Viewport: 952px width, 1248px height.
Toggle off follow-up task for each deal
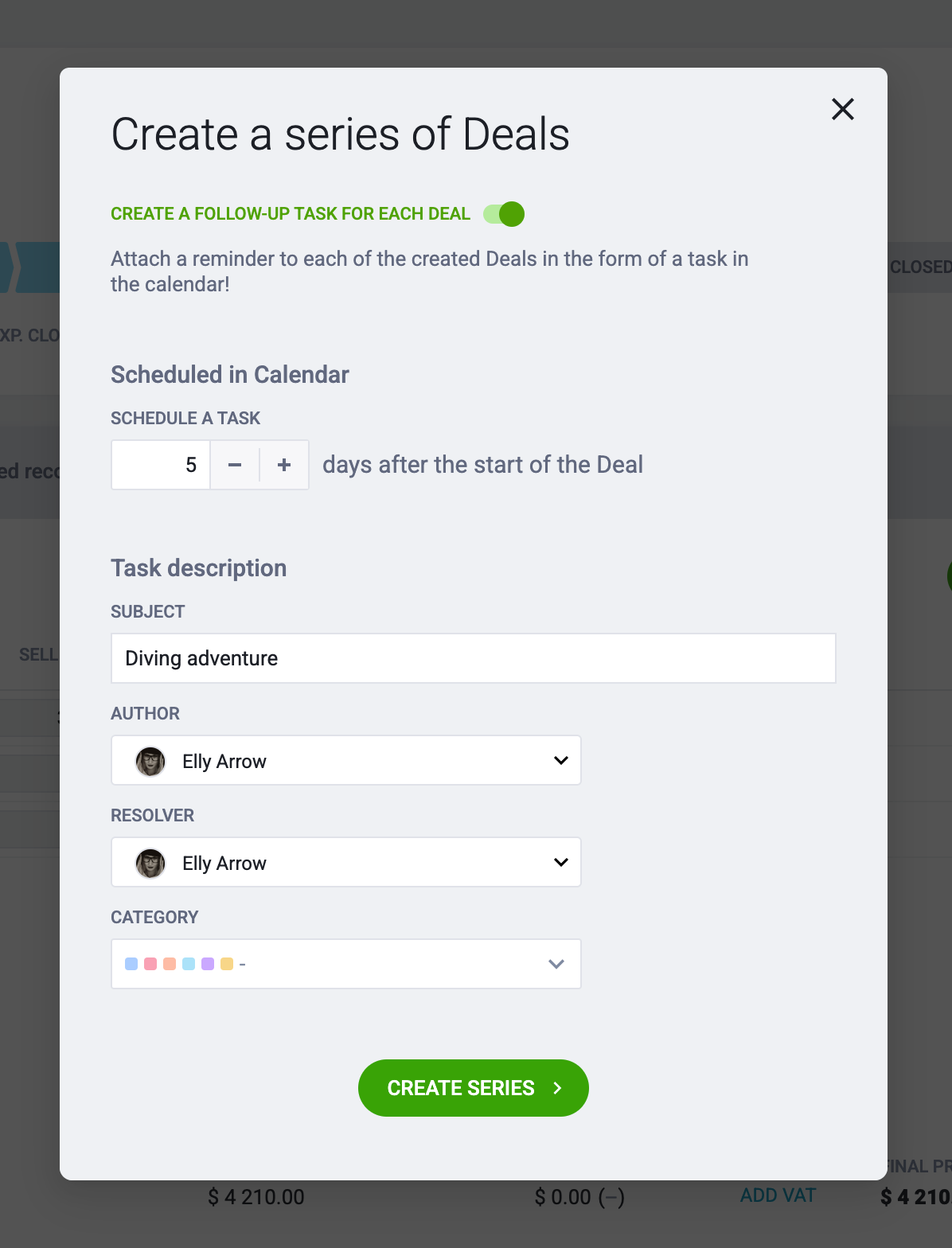pos(504,214)
